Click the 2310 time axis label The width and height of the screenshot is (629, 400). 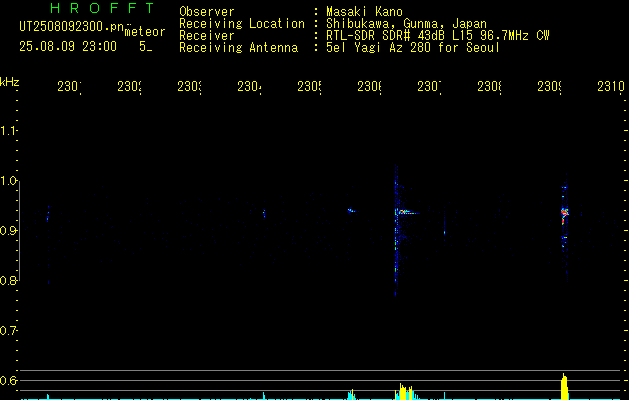(611, 86)
